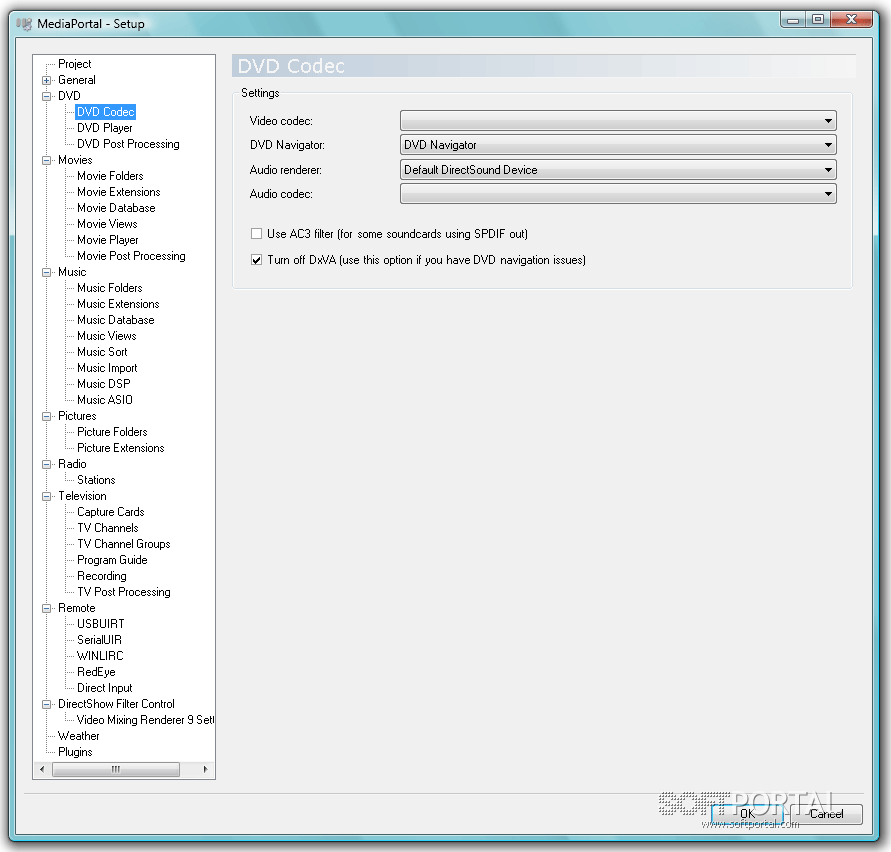Select Movie Post Processing item

click(131, 256)
